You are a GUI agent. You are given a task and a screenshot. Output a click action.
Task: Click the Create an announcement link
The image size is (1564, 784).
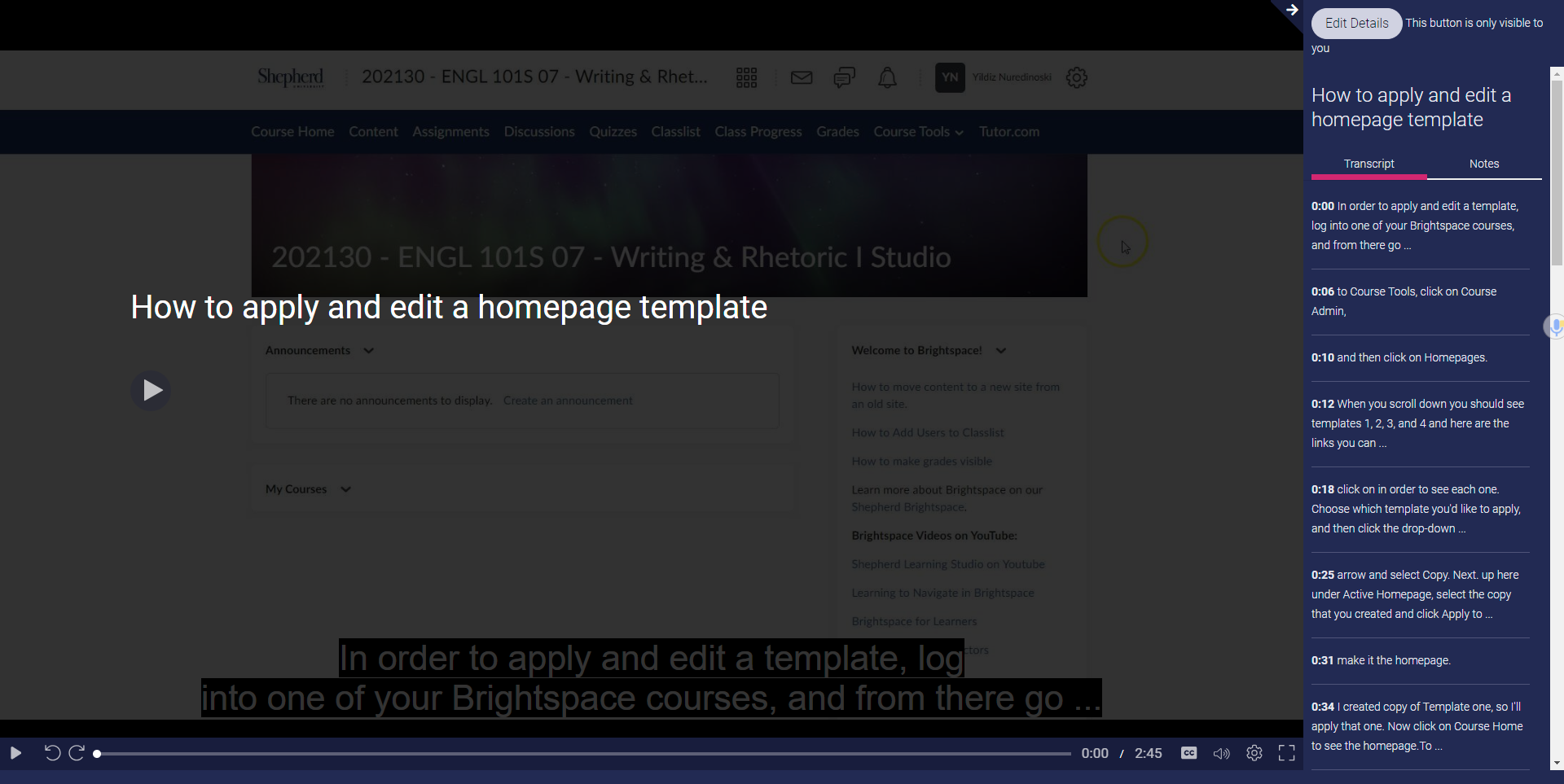[x=568, y=400]
